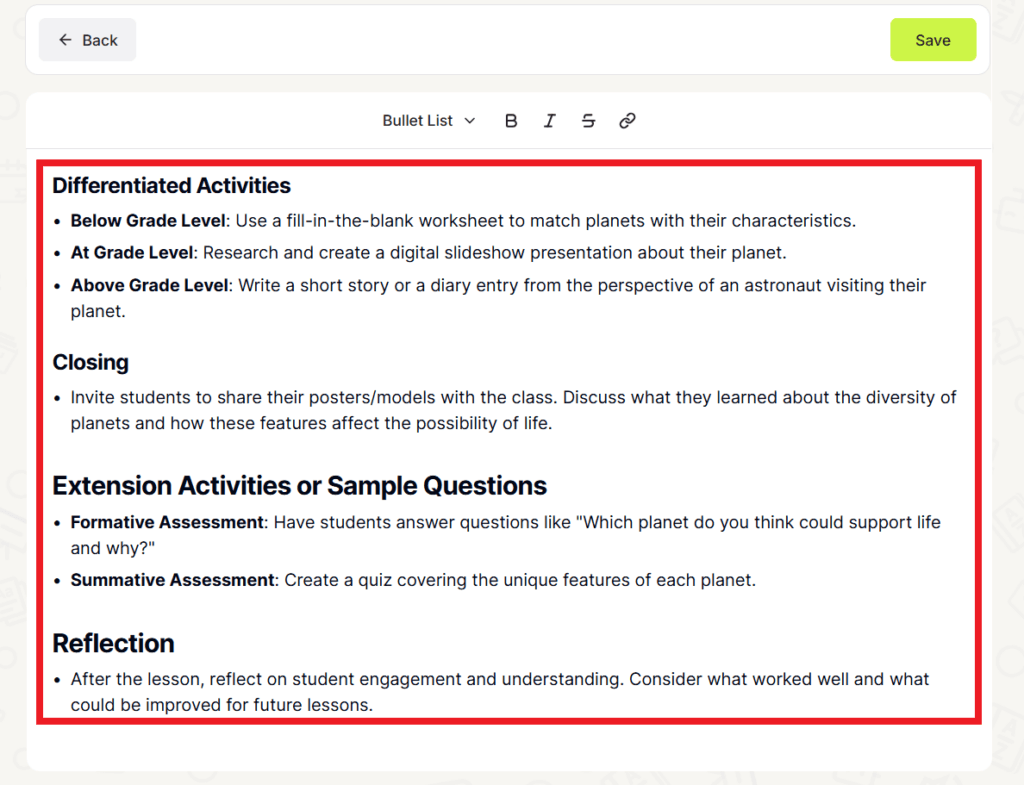Toggle italic formatting

[549, 120]
